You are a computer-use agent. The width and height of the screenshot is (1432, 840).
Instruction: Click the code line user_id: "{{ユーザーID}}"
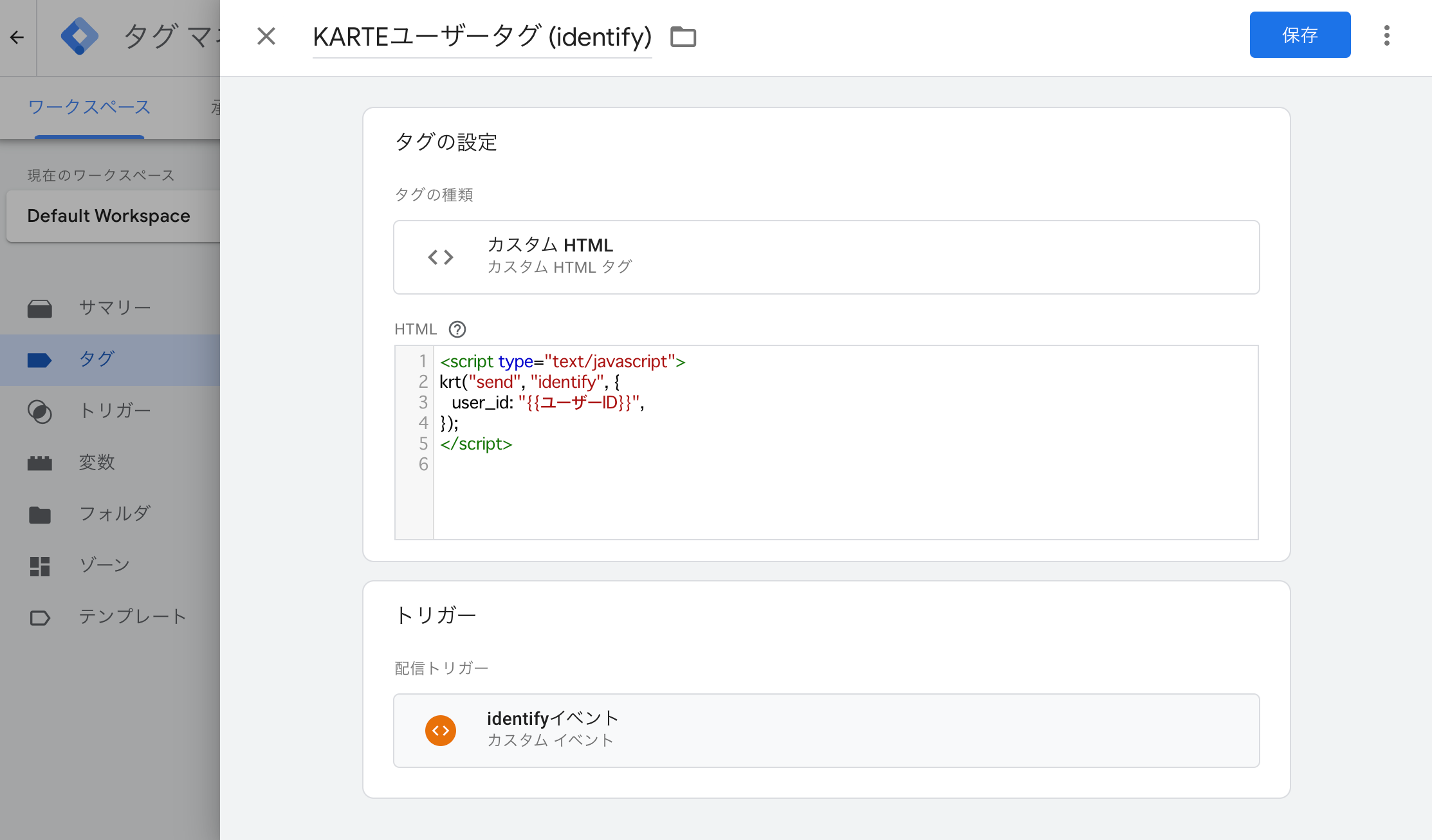[x=547, y=403]
